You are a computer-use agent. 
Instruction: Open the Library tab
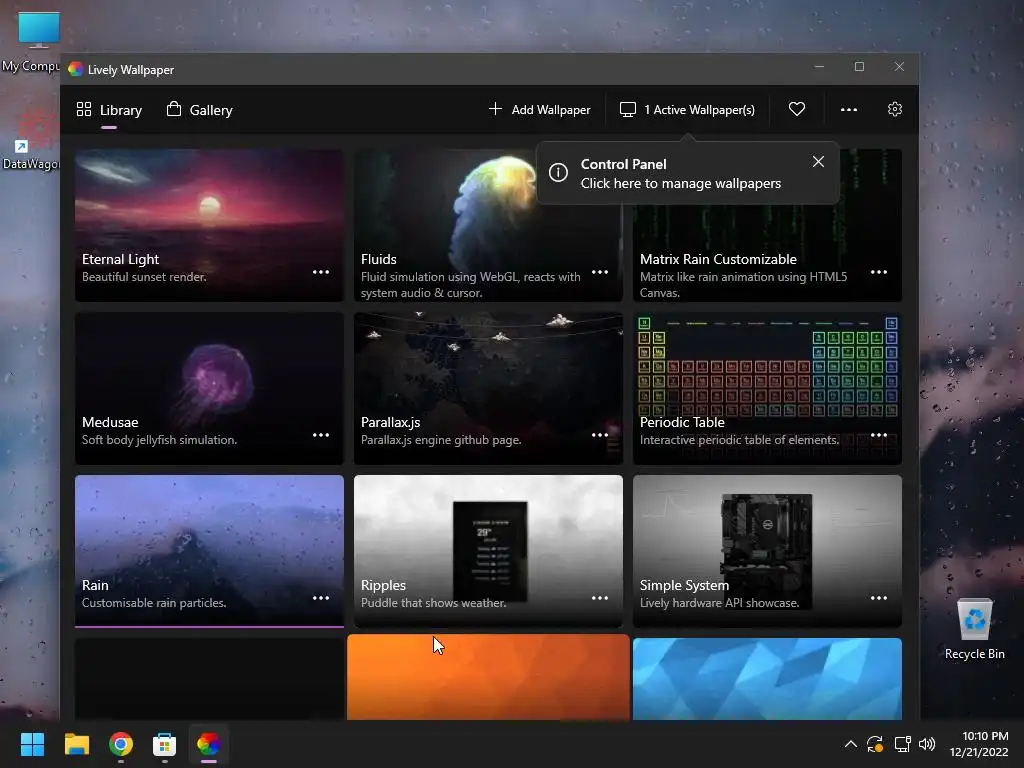point(109,110)
